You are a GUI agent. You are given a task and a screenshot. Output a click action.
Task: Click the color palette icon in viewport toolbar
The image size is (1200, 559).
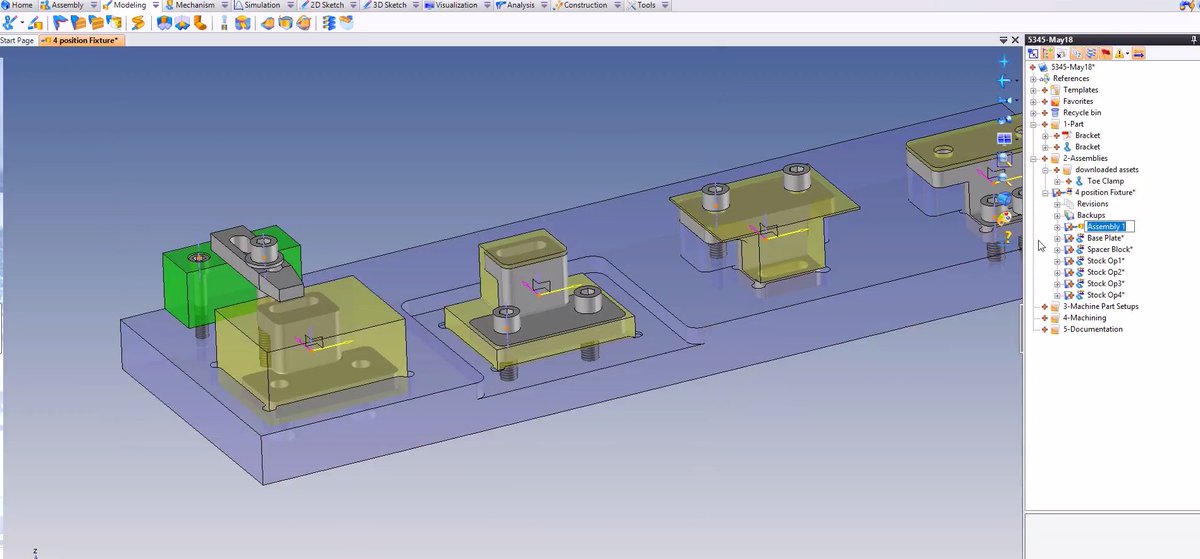1004,217
